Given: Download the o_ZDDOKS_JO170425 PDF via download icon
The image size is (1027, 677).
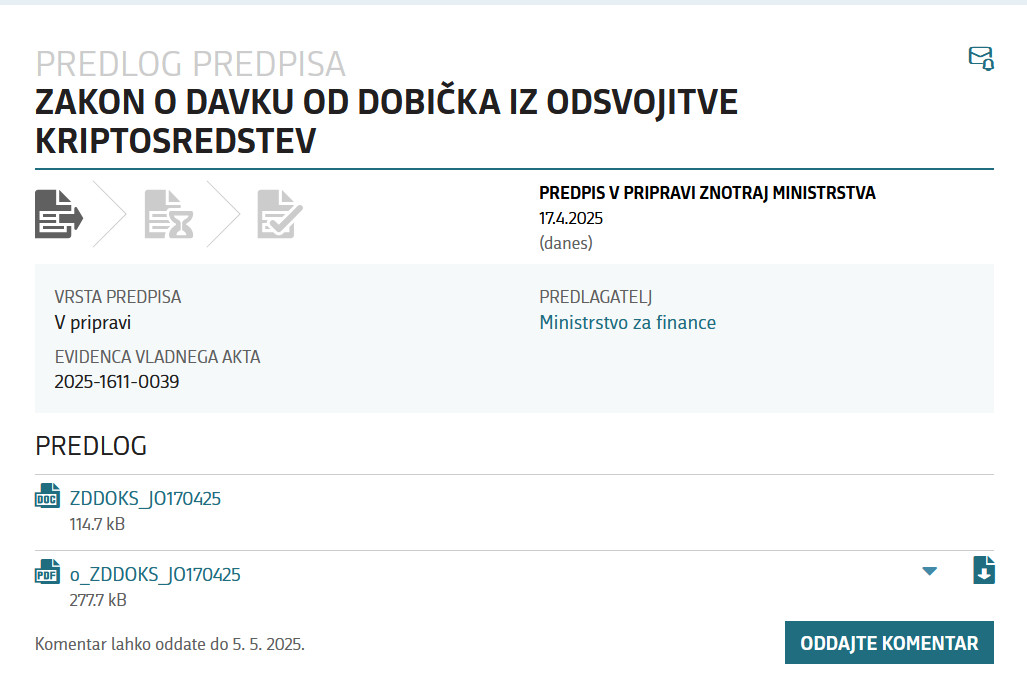Looking at the screenshot, I should [x=984, y=570].
